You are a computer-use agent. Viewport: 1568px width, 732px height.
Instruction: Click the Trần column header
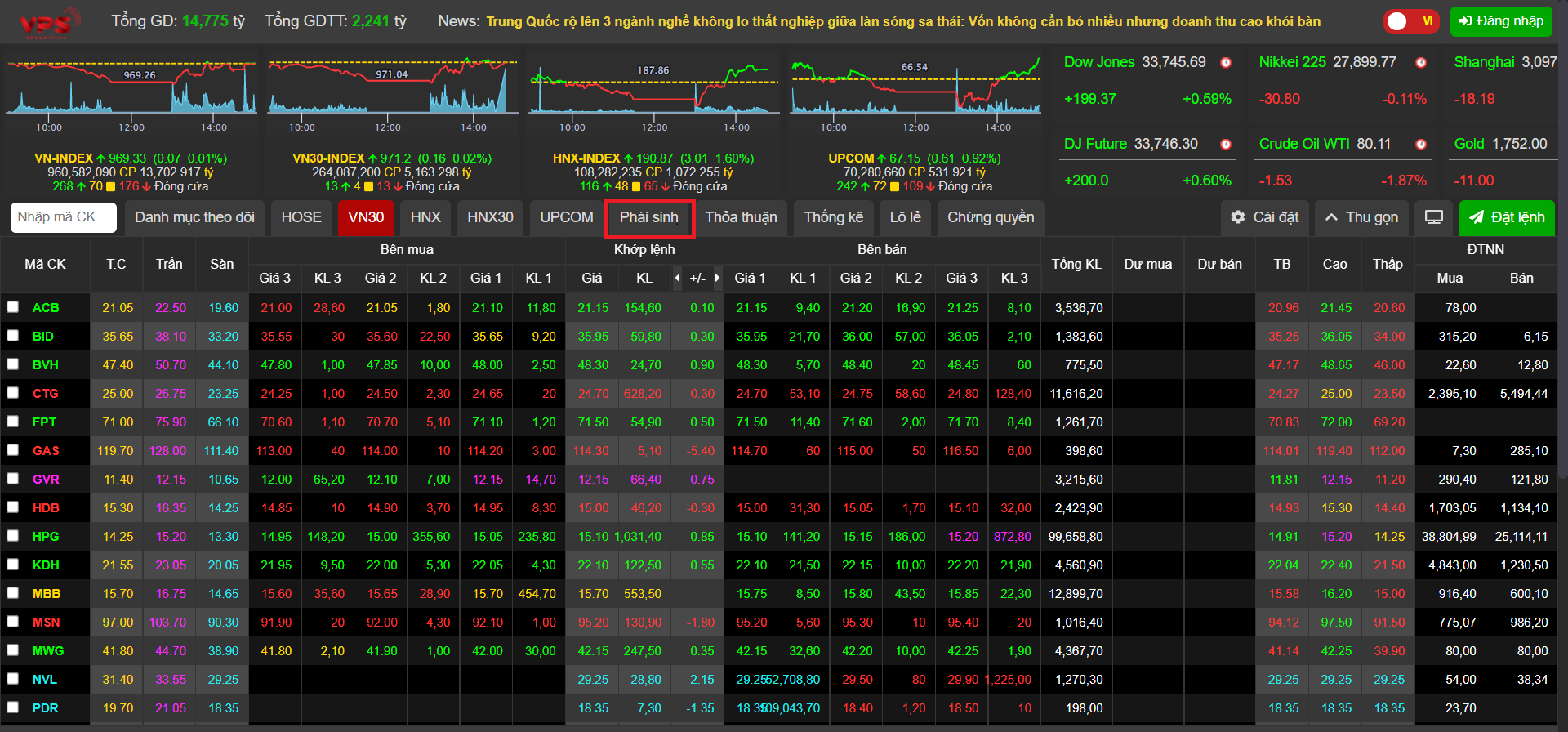169,265
